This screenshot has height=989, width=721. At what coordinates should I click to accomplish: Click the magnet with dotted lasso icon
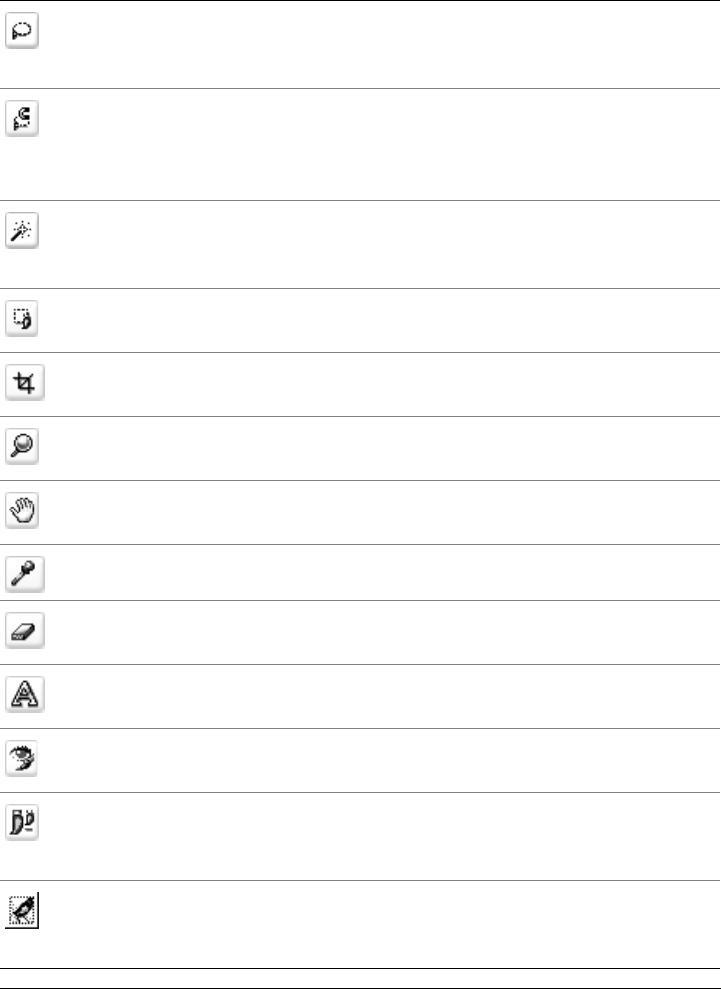tap(22, 118)
